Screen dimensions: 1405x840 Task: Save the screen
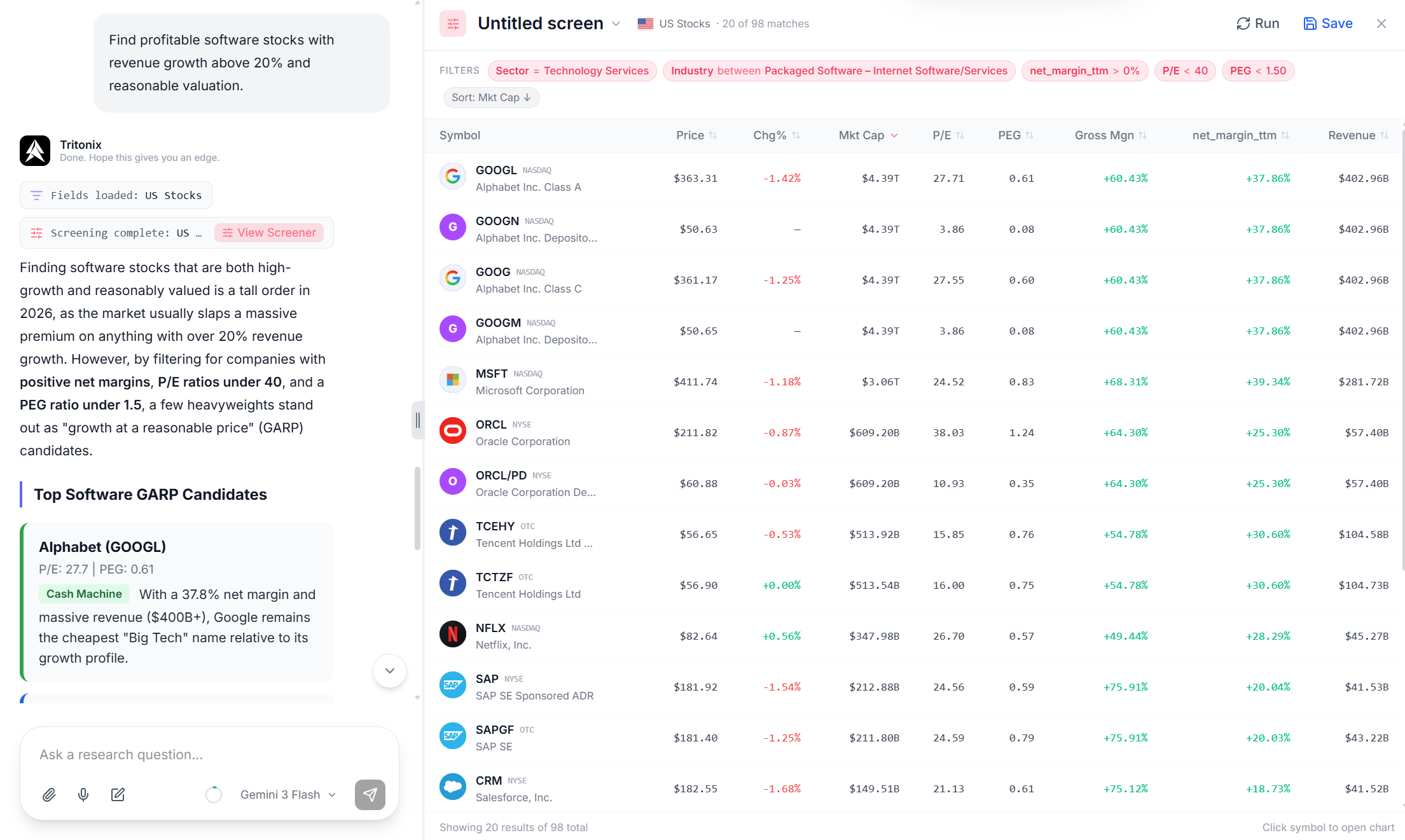click(x=1328, y=24)
